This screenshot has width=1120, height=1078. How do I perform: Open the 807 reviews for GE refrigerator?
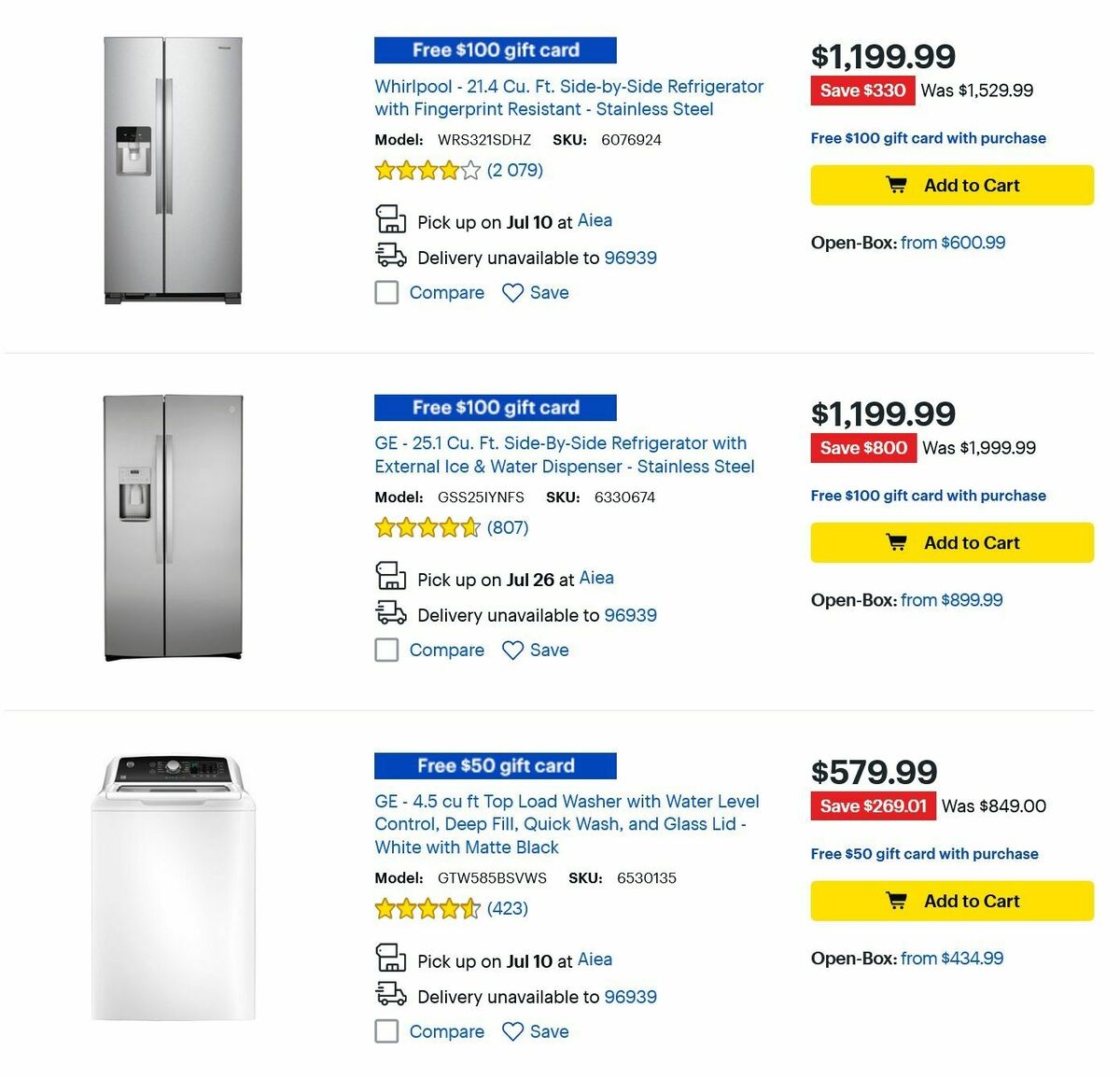(x=508, y=527)
